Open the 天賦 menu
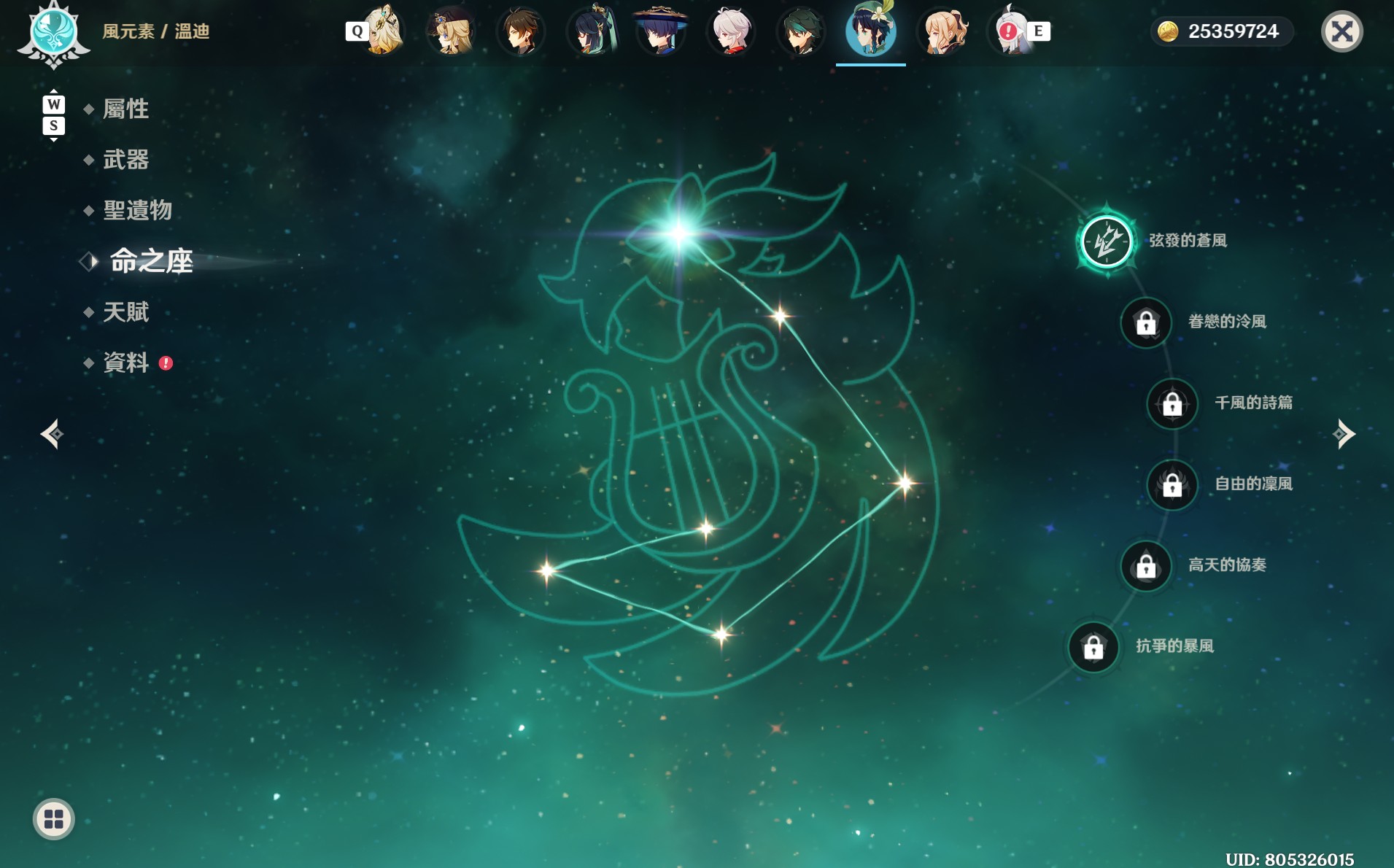The height and width of the screenshot is (868, 1394). click(x=125, y=312)
